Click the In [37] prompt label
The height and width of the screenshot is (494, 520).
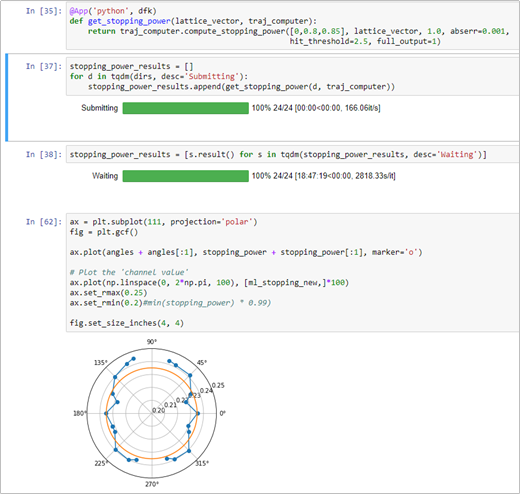[x=44, y=66]
